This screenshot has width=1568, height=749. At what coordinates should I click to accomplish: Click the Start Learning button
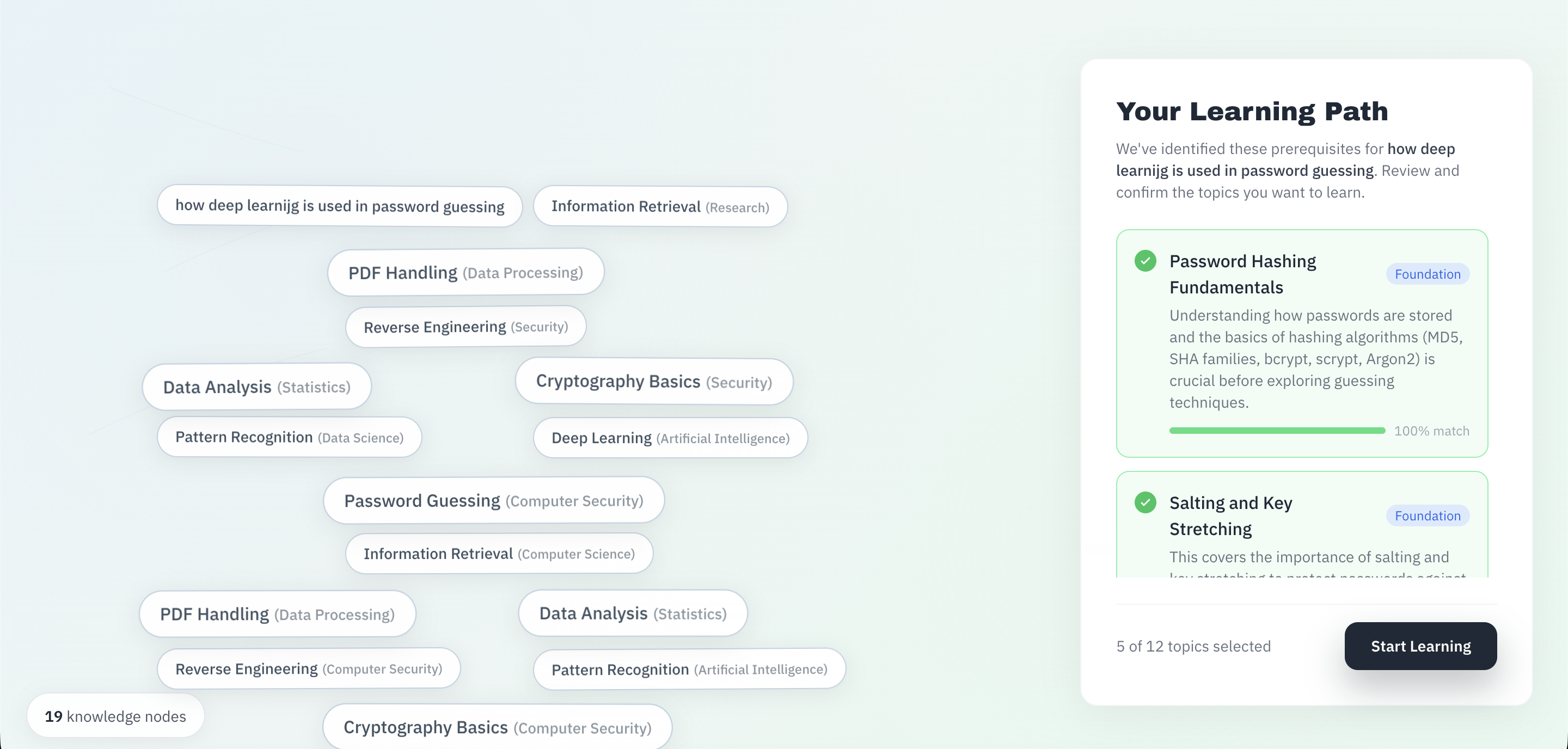click(x=1420, y=646)
